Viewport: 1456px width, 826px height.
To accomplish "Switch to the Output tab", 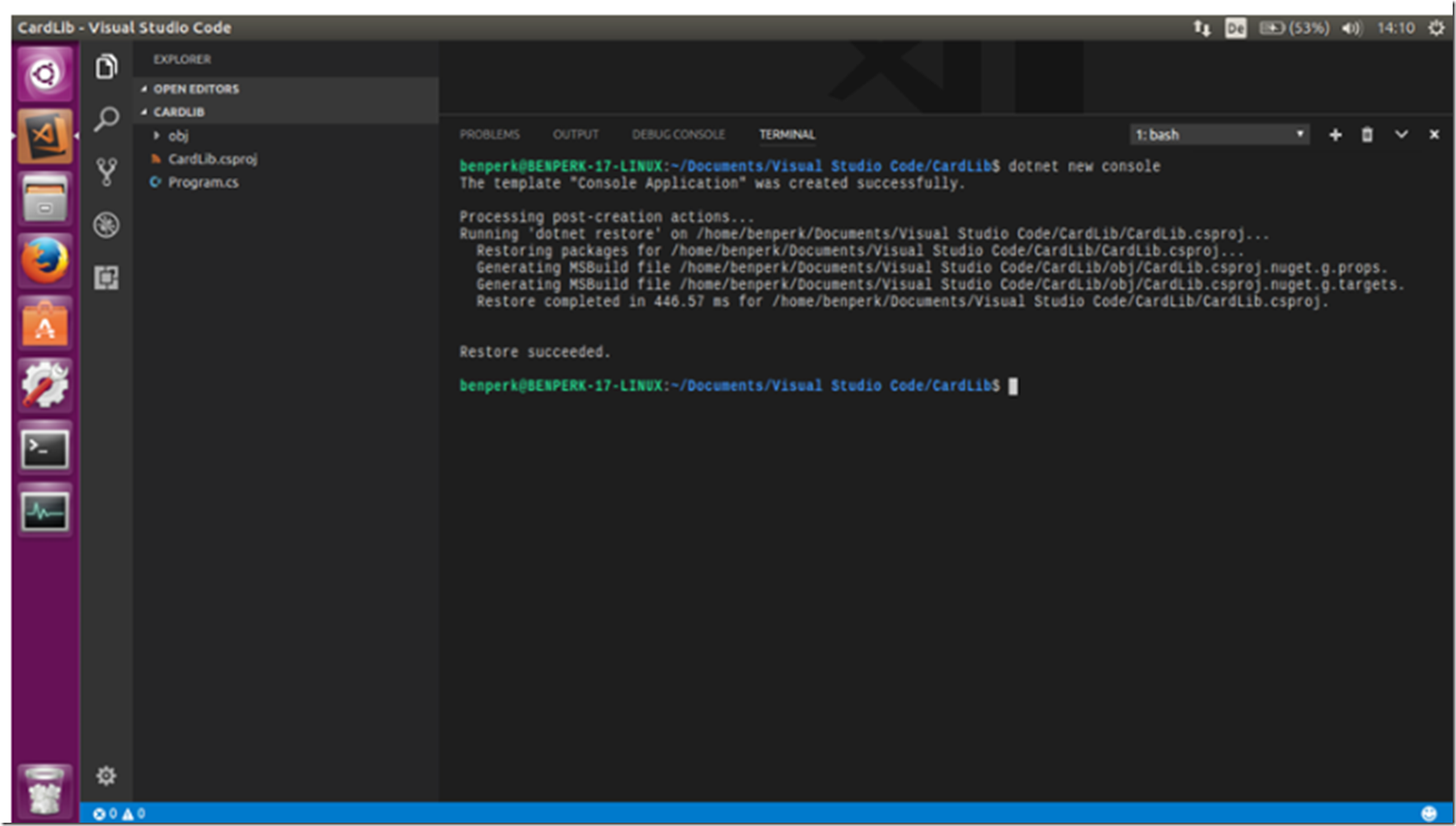I will 575,134.
